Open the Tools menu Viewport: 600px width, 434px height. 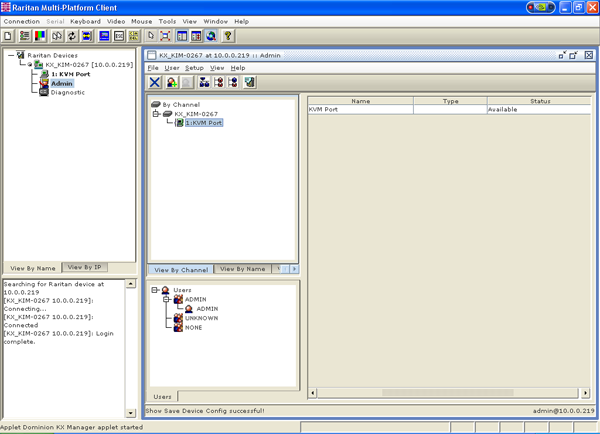coord(167,21)
